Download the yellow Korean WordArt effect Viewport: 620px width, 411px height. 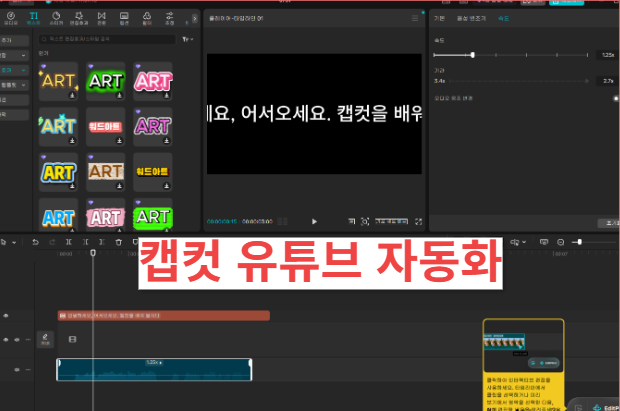point(166,186)
